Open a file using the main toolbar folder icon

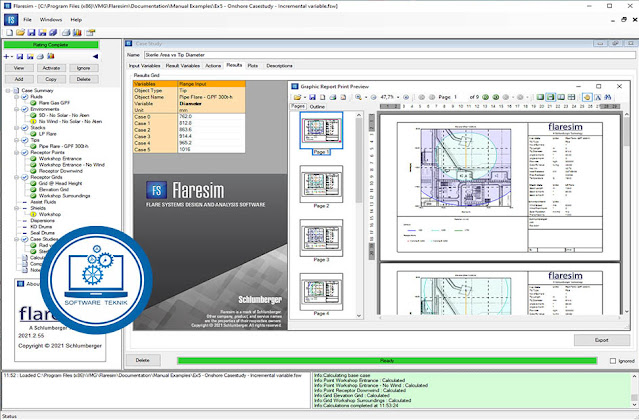click(x=20, y=32)
